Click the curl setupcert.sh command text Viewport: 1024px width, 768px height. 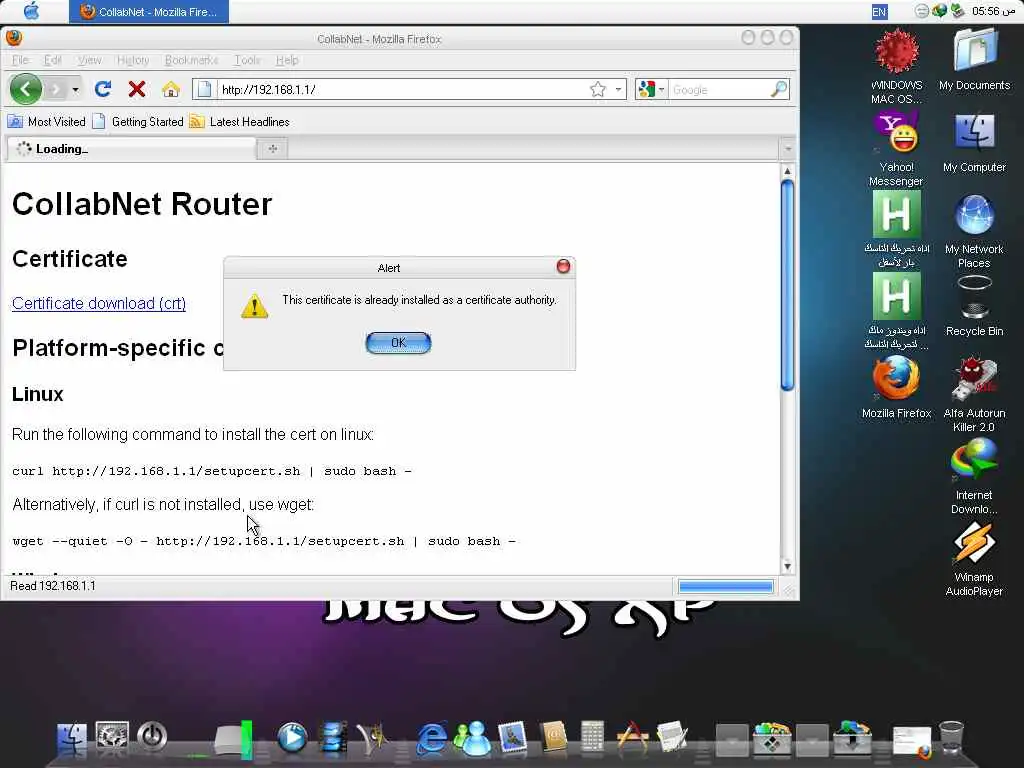point(212,471)
